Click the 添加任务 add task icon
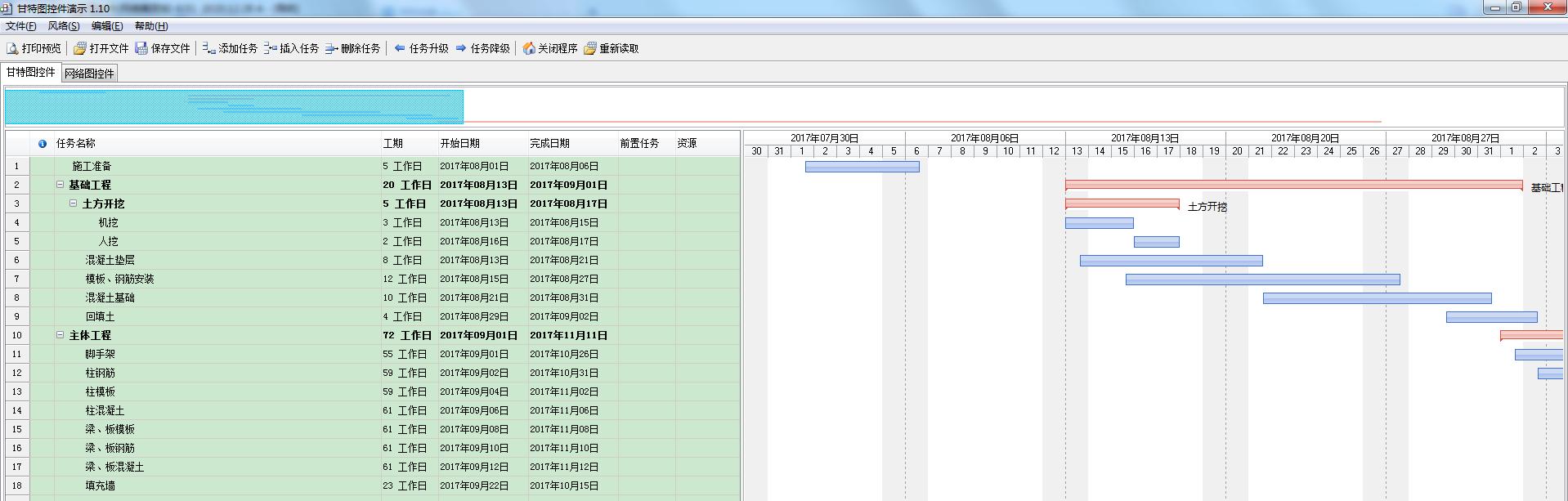Screen dimensions: 1568x501 (209, 49)
